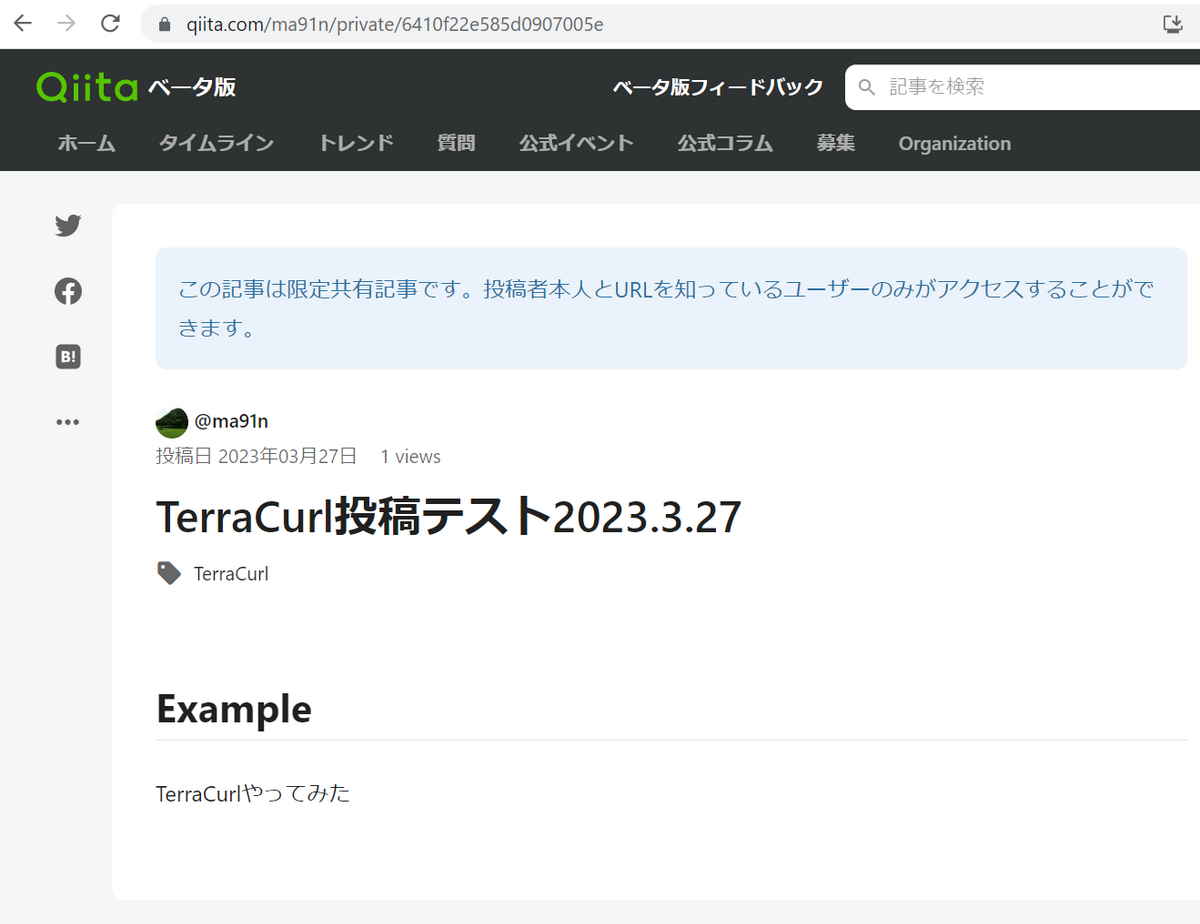The height and width of the screenshot is (924, 1200).
Task: Bookmark with Hatena B! icon
Action: (68, 357)
